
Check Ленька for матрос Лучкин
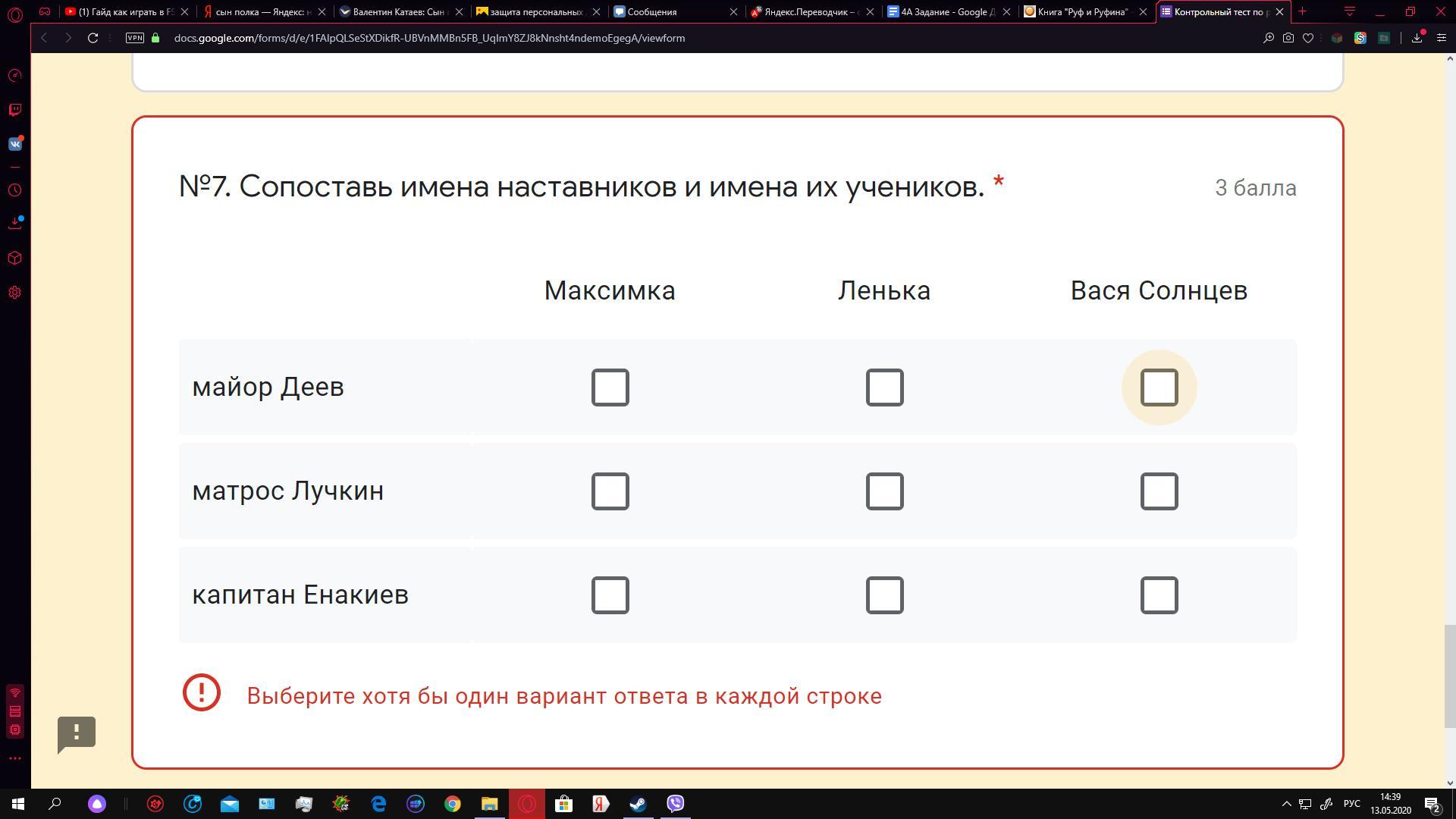pos(884,491)
